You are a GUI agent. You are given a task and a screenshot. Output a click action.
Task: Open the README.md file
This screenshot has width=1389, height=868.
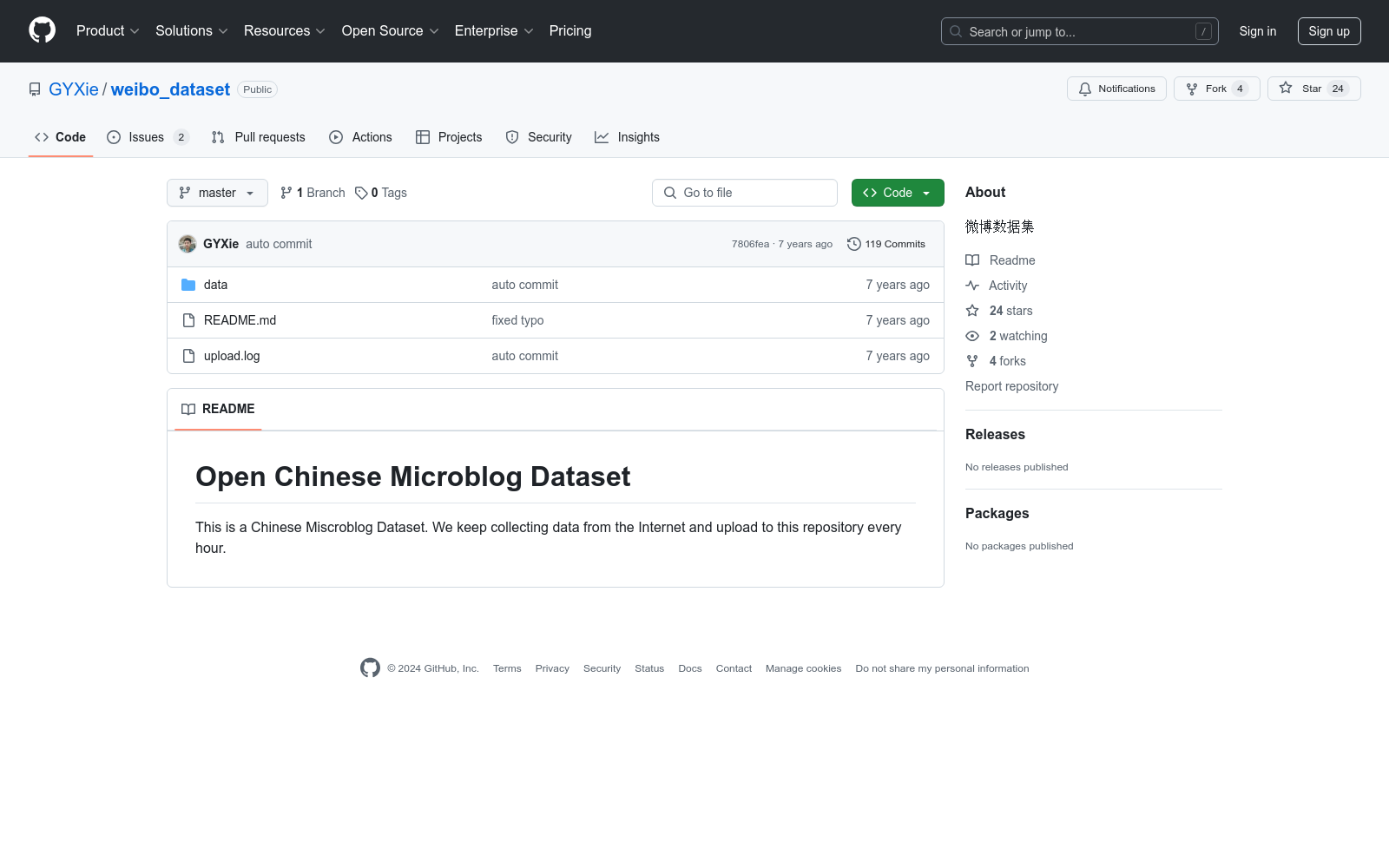coord(240,320)
